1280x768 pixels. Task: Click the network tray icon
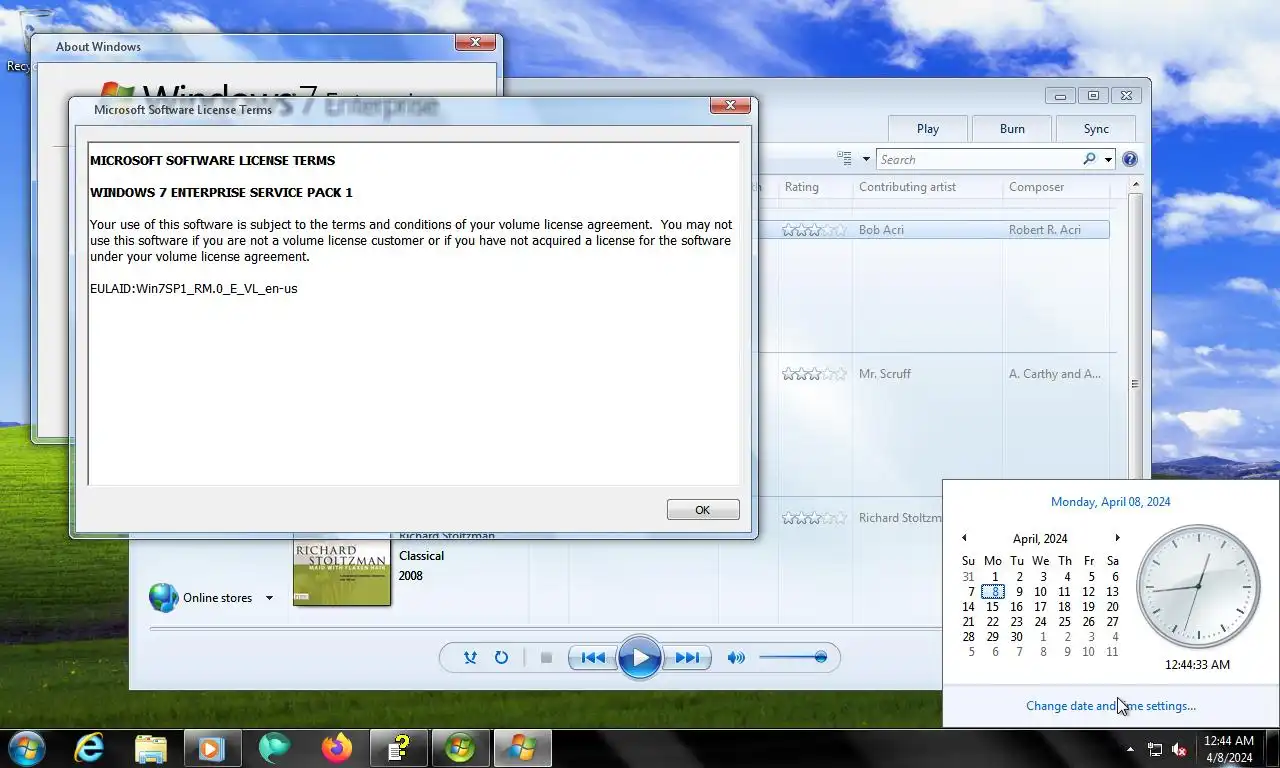[1155, 749]
